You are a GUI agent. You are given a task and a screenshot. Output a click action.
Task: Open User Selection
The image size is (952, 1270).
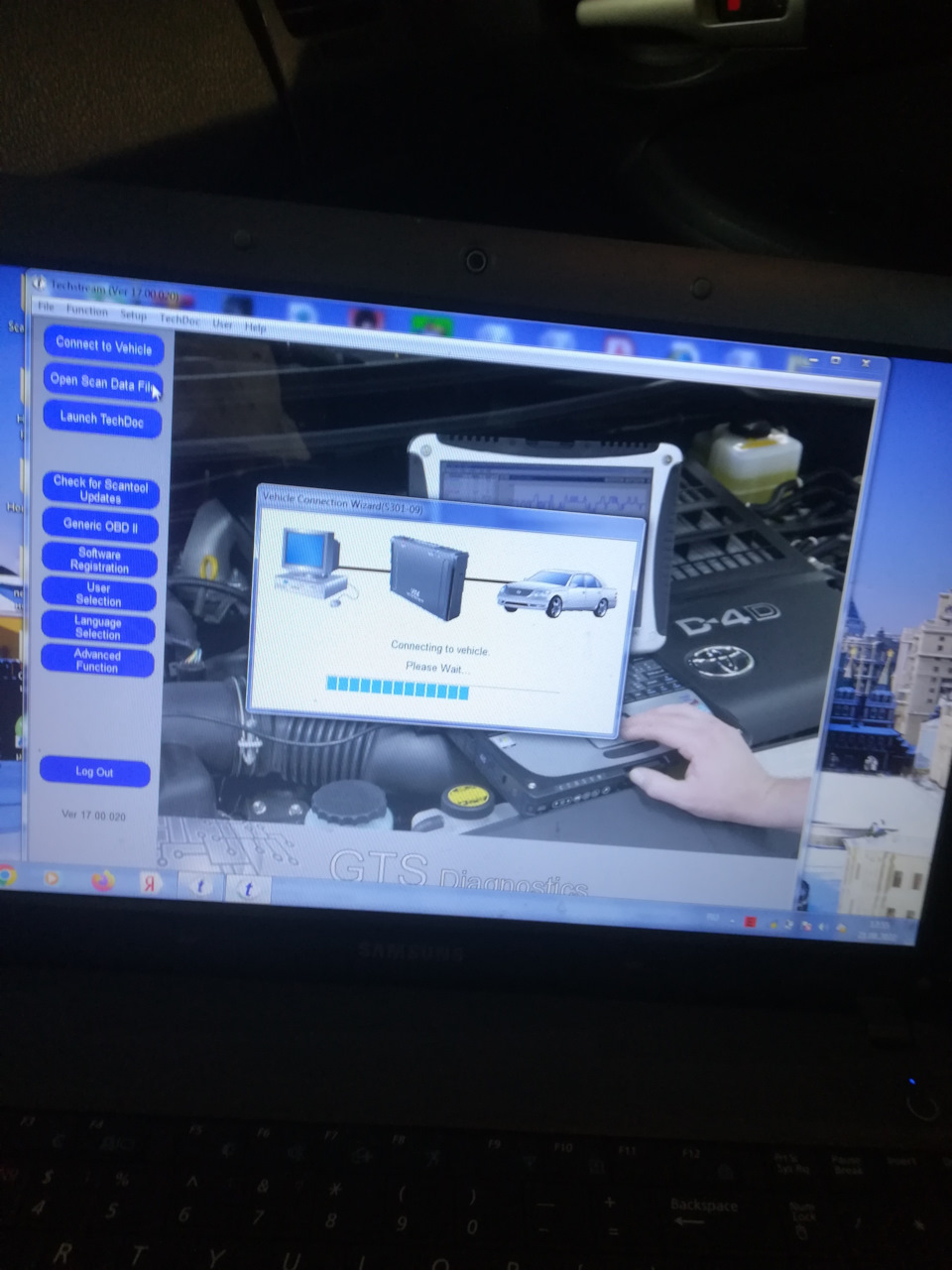[x=98, y=593]
